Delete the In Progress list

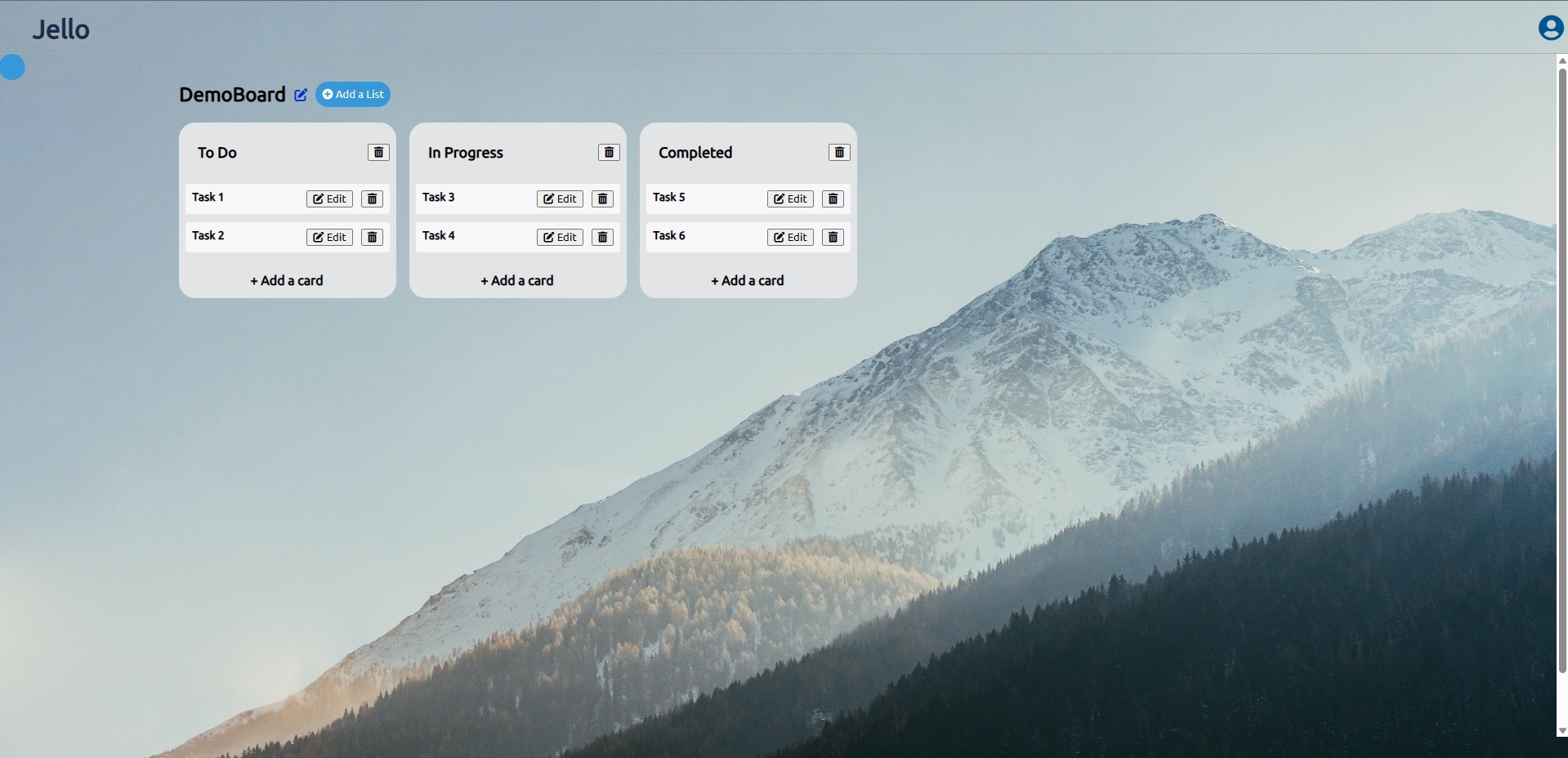pyautogui.click(x=609, y=153)
